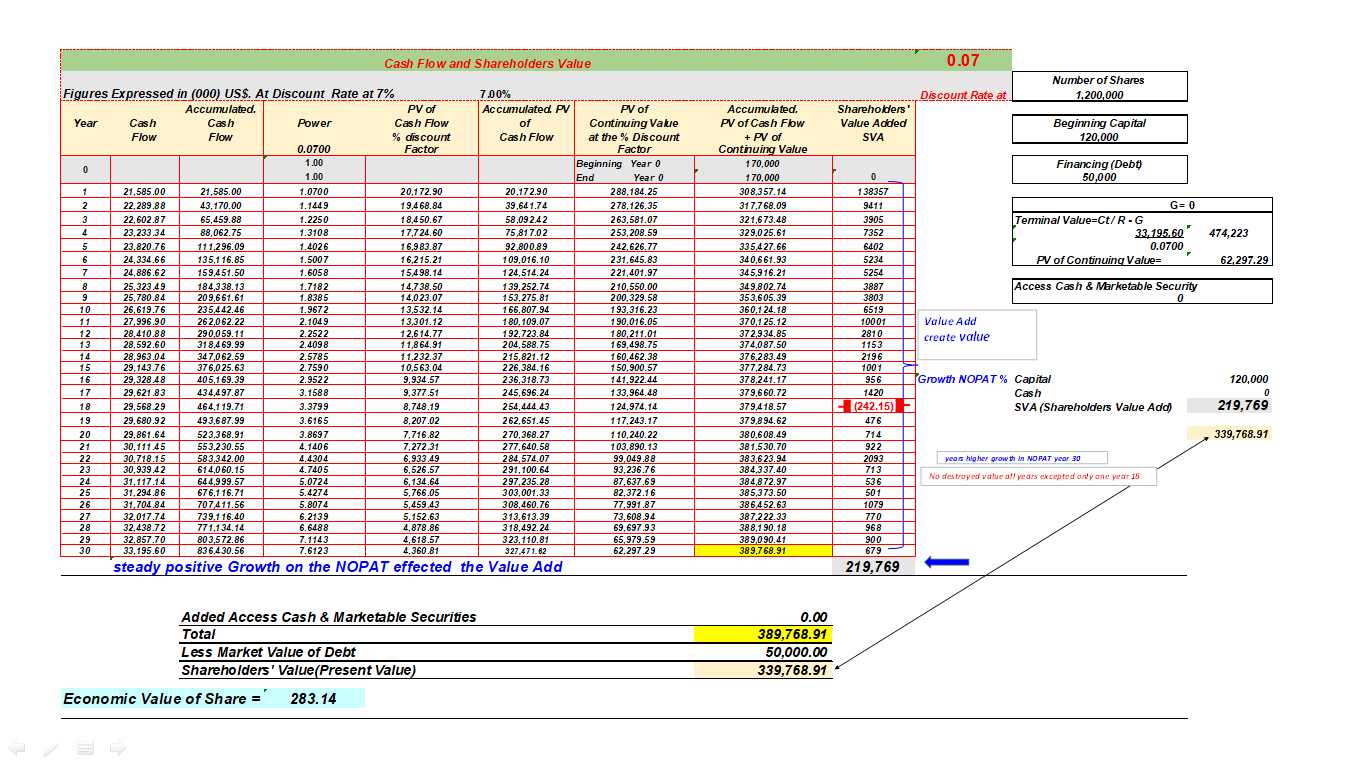Select the 474,223 terminal value
This screenshot has height=768, width=1366.
(x=1228, y=233)
